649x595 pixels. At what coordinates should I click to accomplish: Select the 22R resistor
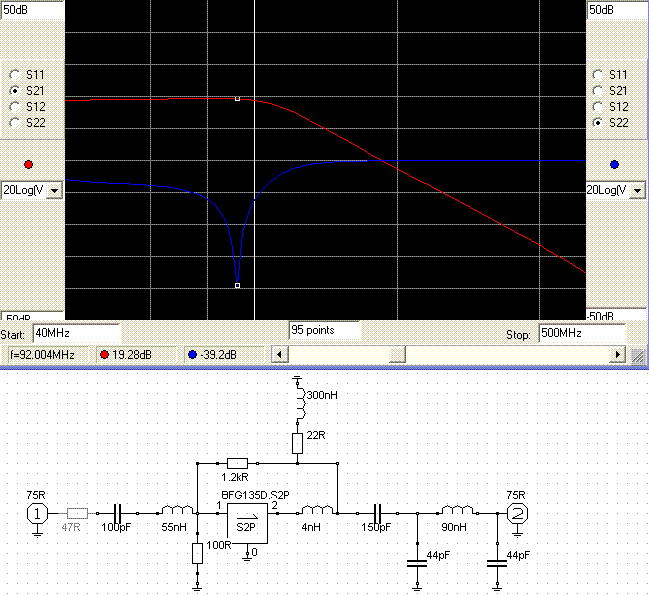297,443
